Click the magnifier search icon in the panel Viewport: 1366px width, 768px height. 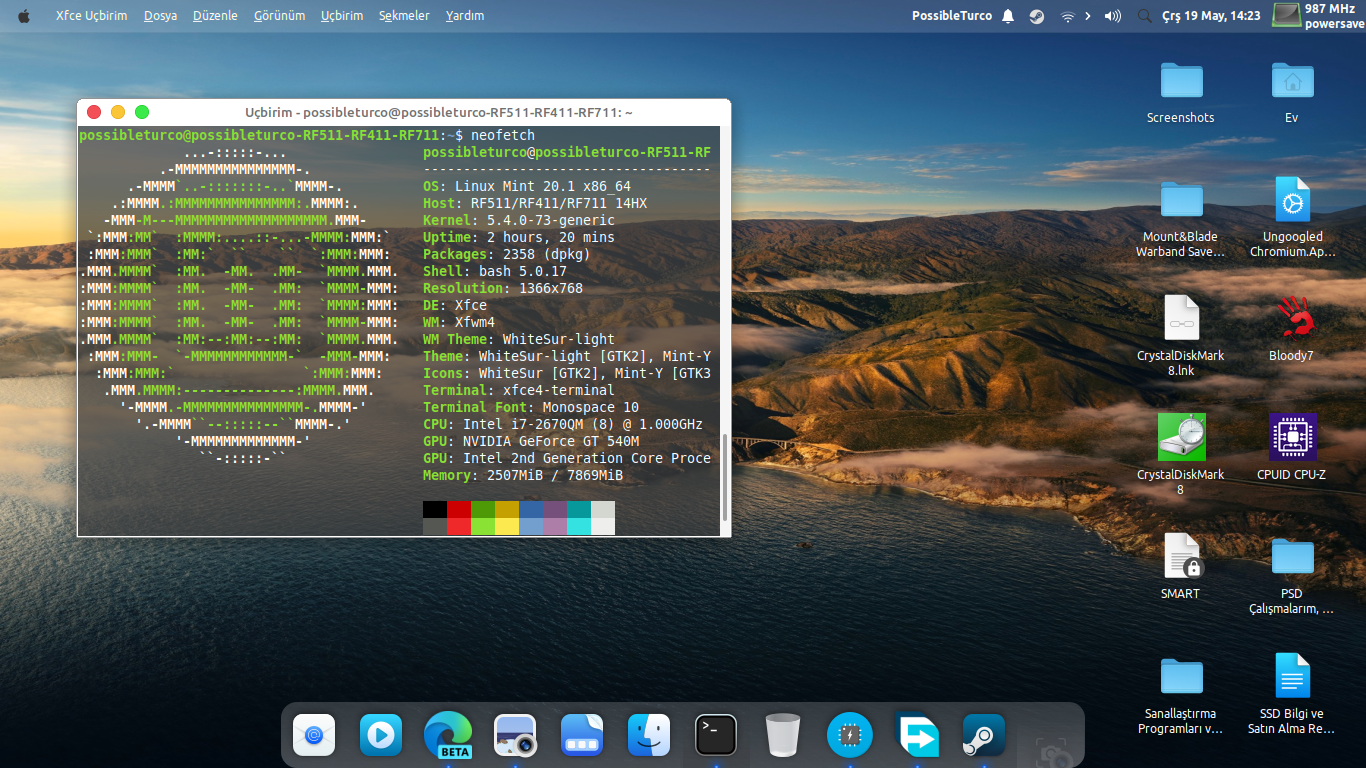point(1145,16)
